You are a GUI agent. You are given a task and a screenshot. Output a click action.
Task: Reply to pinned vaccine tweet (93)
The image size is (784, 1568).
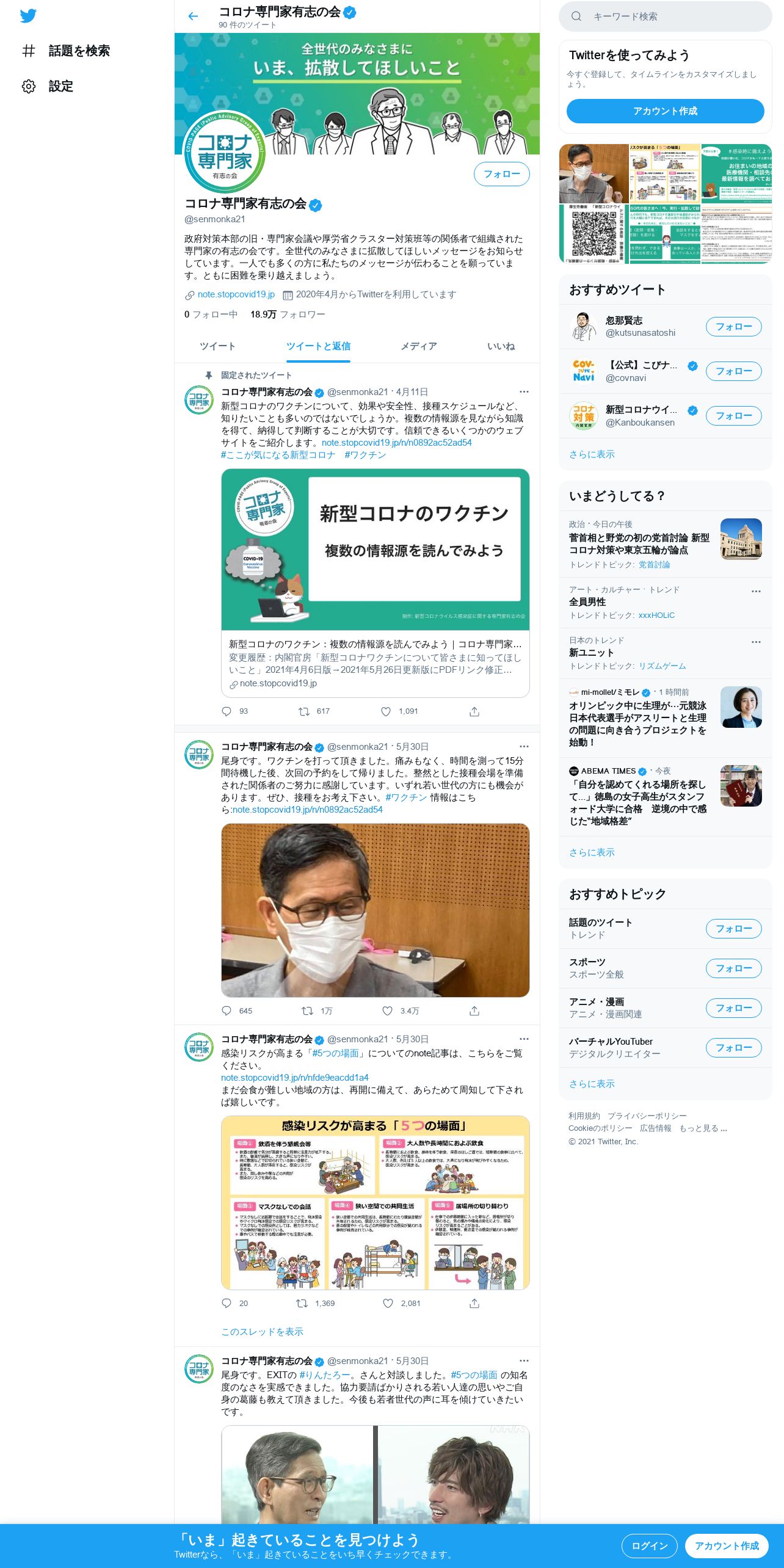(x=227, y=711)
